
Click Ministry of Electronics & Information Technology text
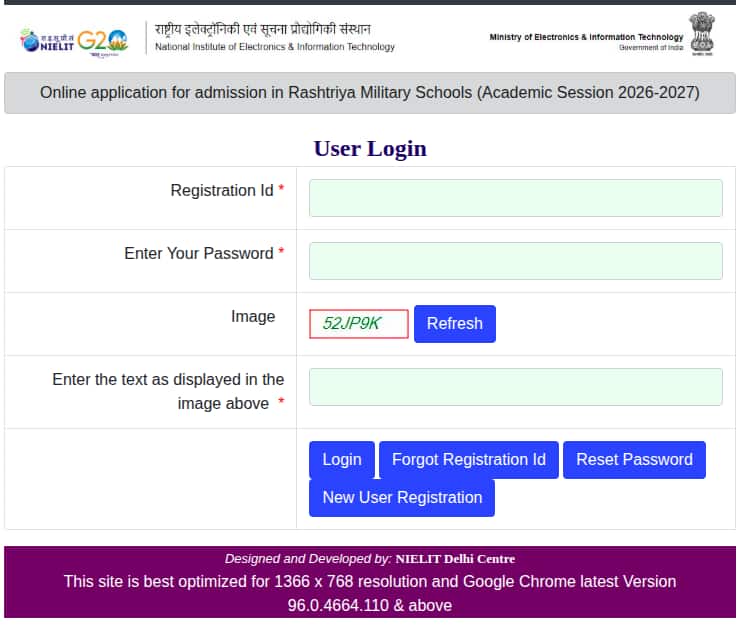coord(586,37)
